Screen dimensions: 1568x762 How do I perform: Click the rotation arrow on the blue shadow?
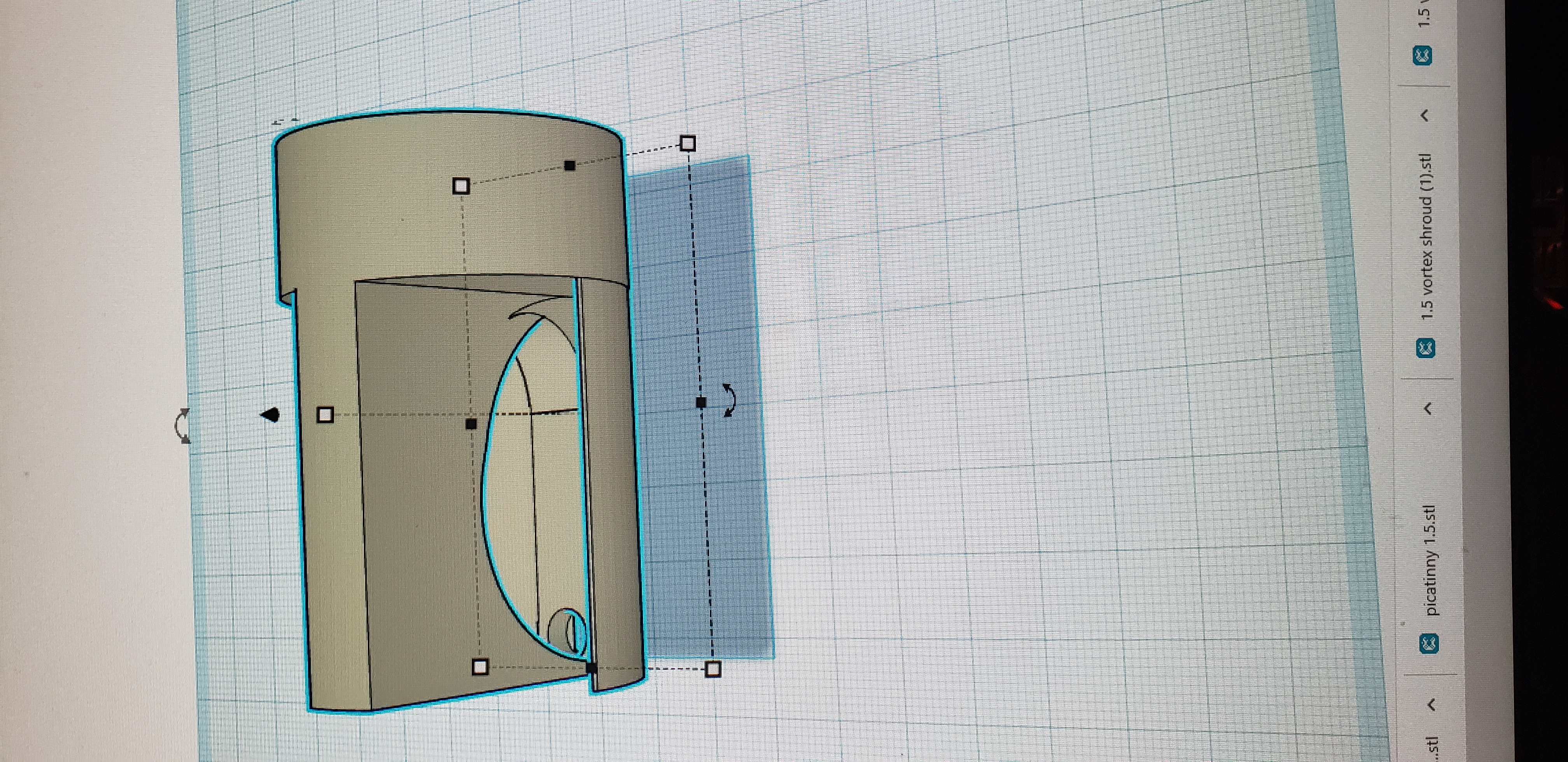click(x=729, y=400)
